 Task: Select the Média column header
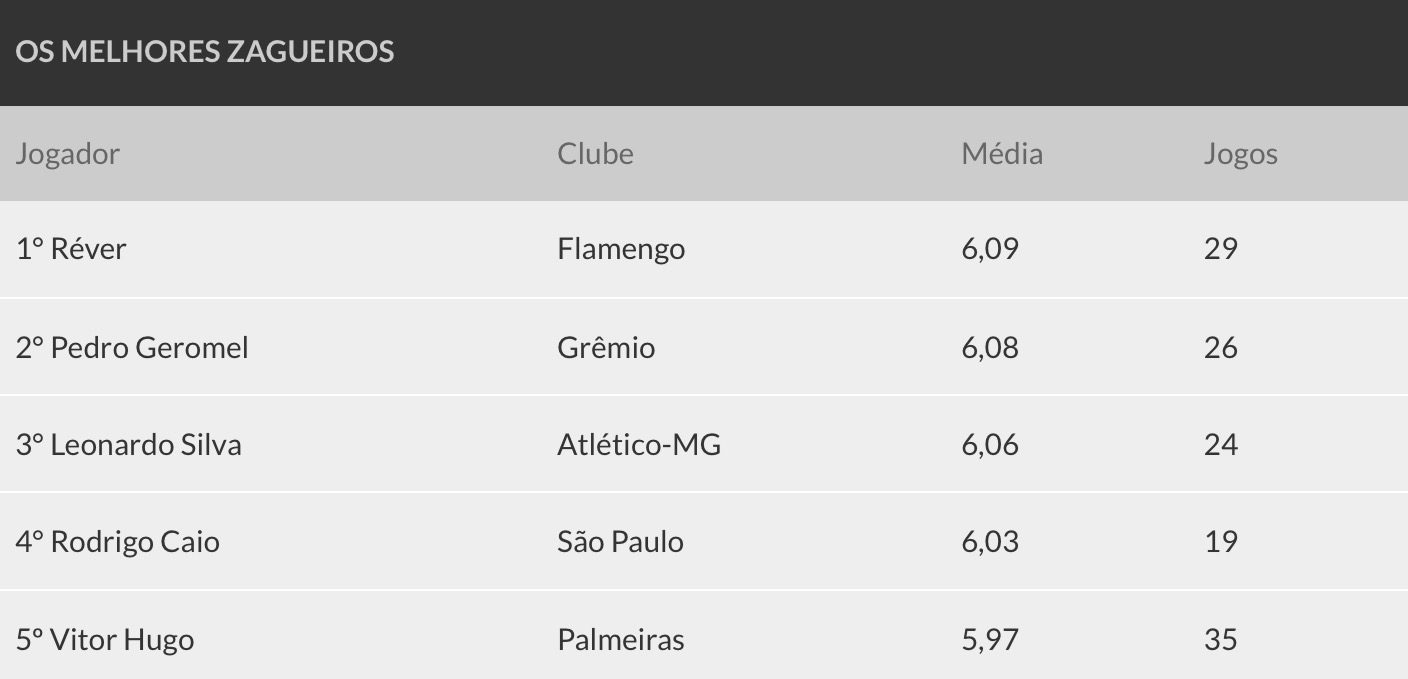click(x=1002, y=153)
